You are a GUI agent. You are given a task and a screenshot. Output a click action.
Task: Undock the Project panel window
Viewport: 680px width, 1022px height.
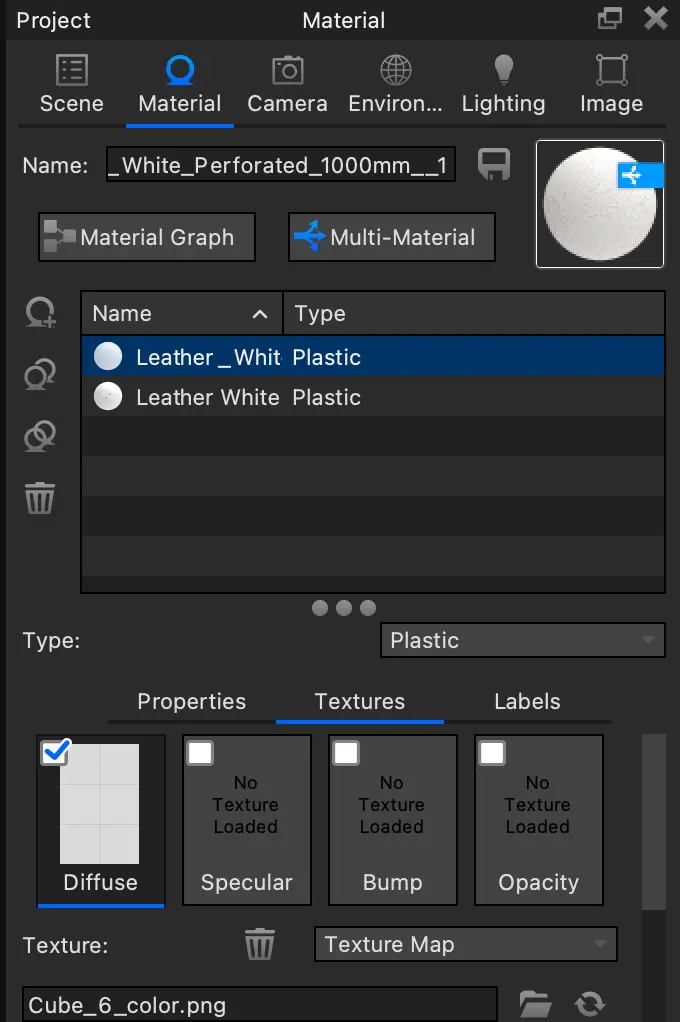coord(609,19)
